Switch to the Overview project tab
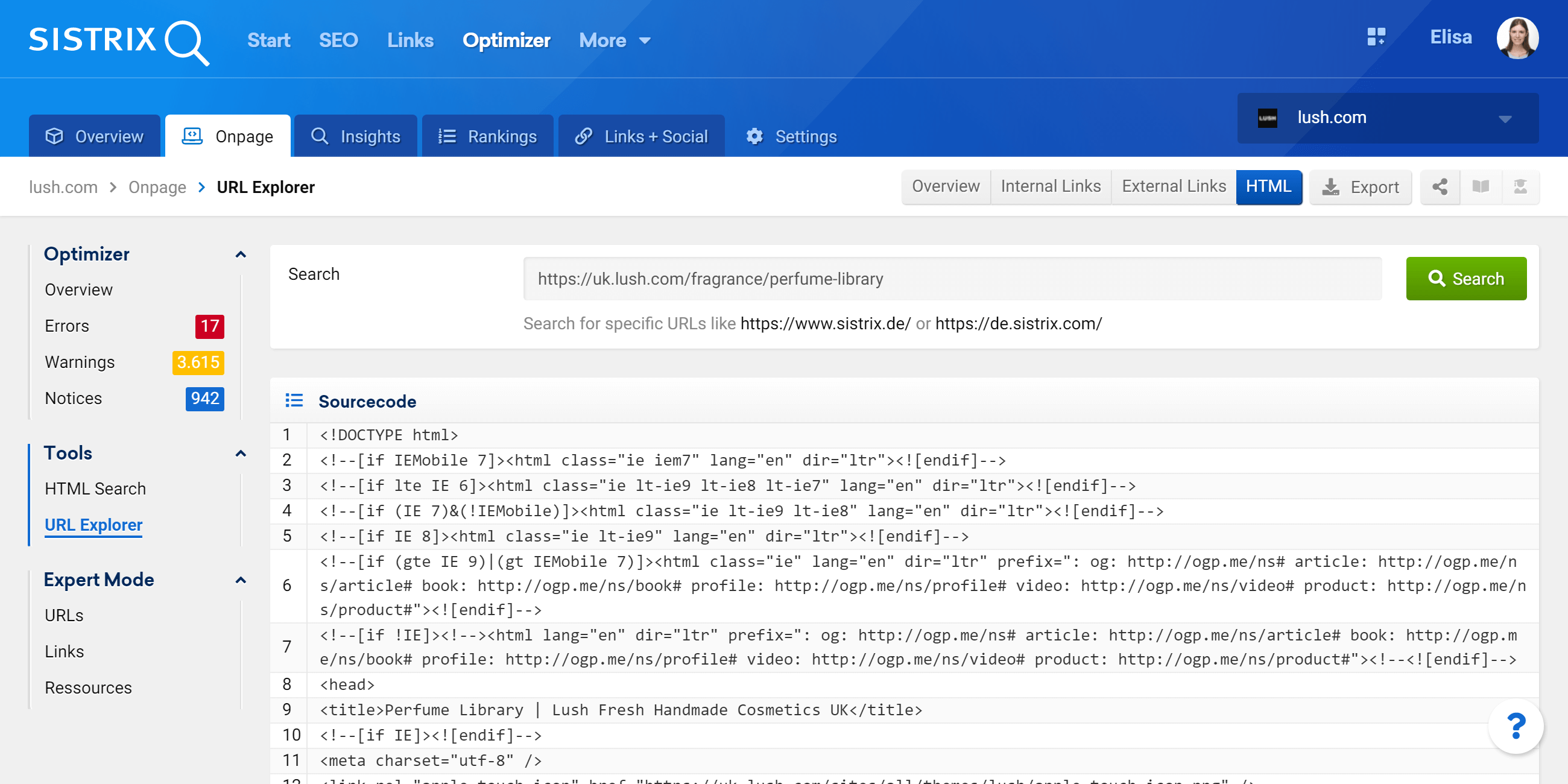Screen dimensions: 1568x784 click(94, 136)
